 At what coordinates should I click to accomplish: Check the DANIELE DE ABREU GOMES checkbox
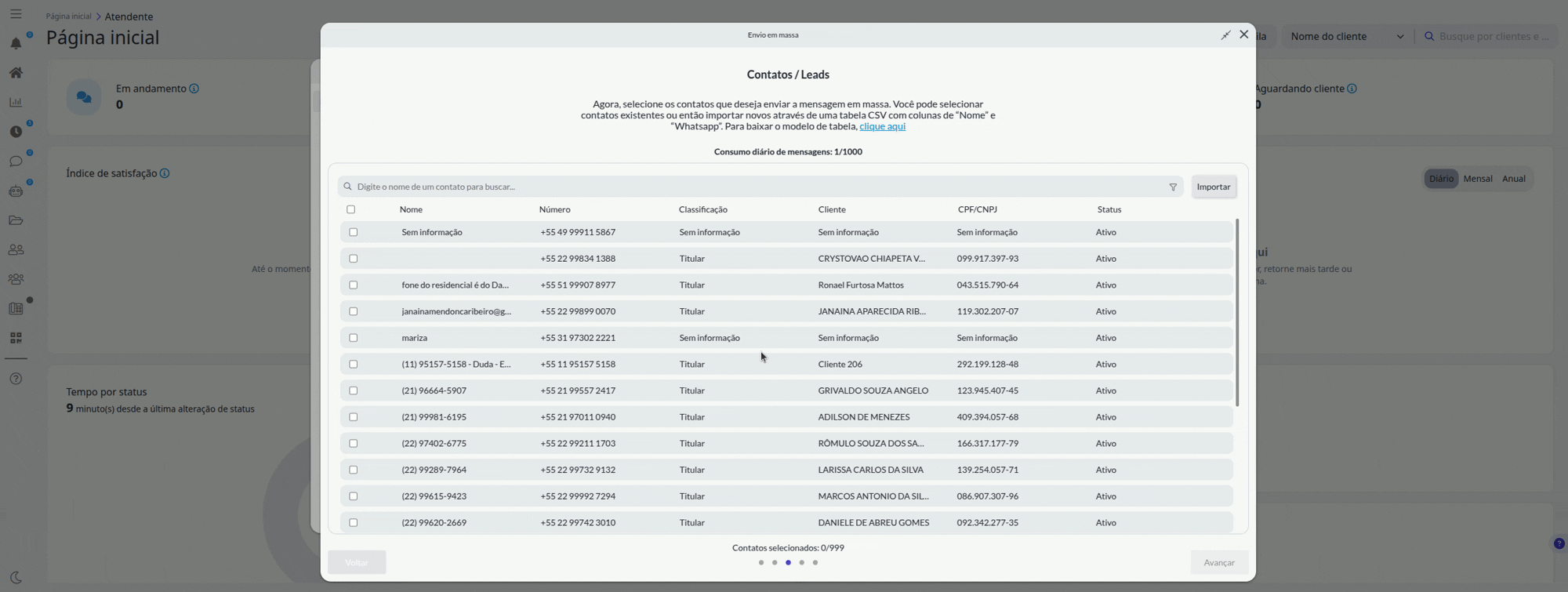click(x=354, y=522)
